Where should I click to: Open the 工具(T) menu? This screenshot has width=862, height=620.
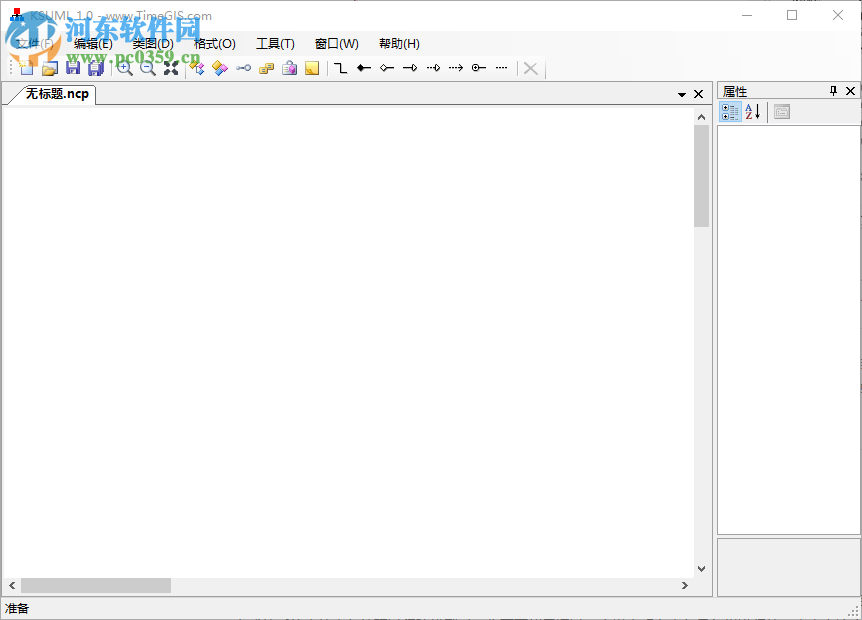[x=275, y=44]
